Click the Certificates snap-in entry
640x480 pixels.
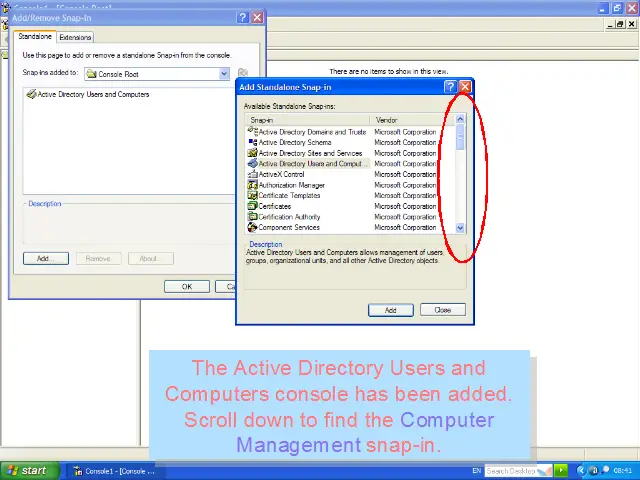click(275, 206)
